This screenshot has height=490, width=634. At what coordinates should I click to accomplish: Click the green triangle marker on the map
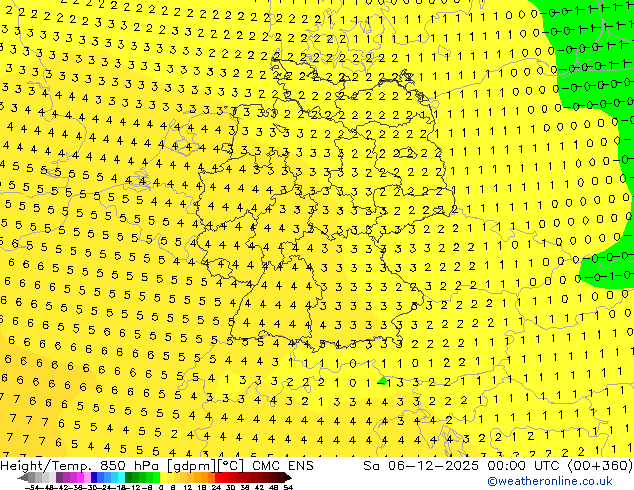(x=382, y=380)
